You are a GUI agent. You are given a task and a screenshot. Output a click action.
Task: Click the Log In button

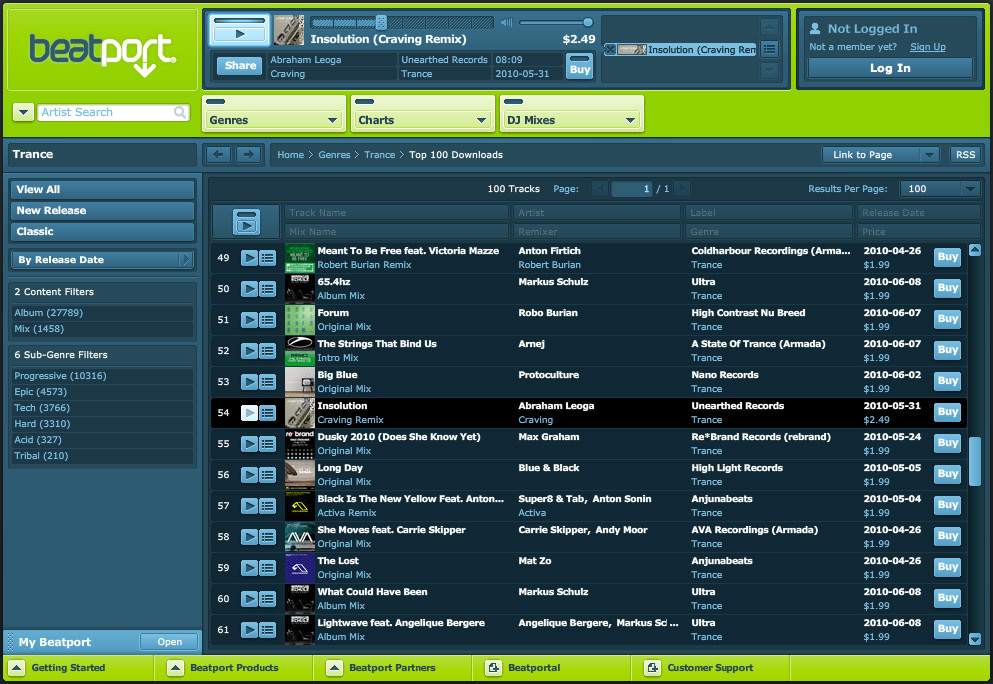click(x=890, y=68)
